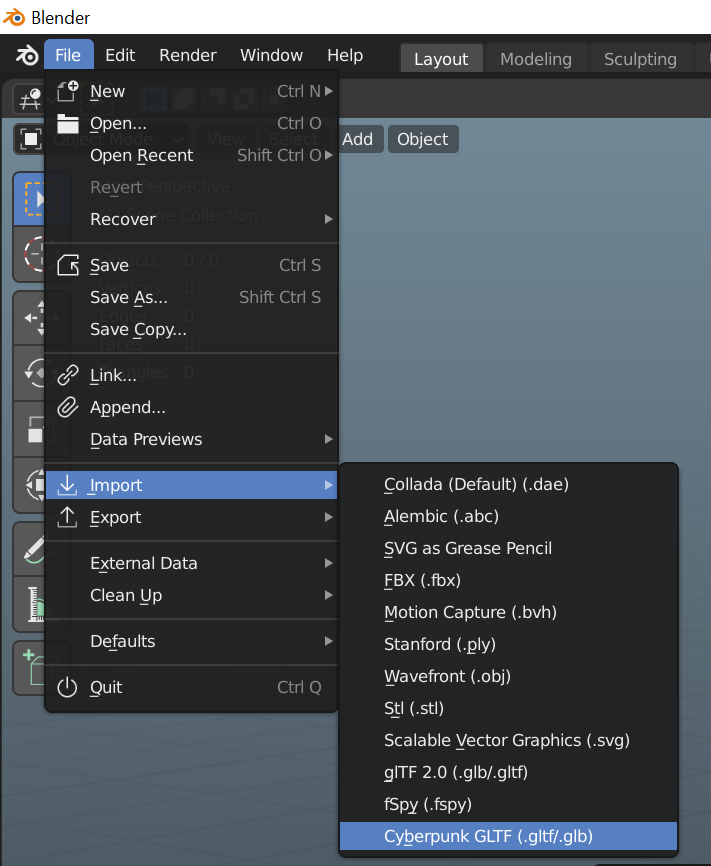Click the Blender title bar logo

pos(14,17)
